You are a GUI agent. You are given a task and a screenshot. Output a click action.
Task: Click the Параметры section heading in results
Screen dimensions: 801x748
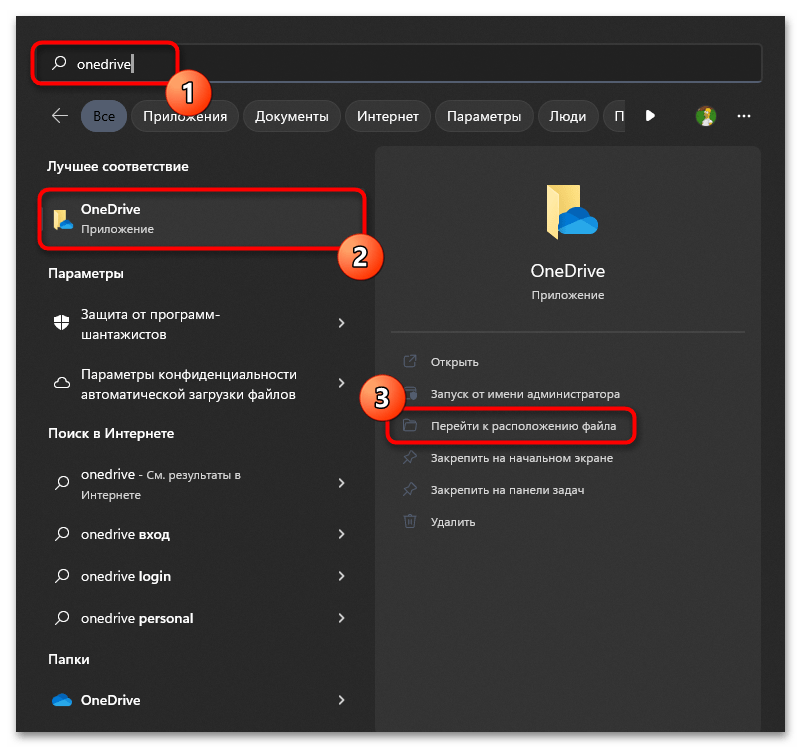click(86, 274)
